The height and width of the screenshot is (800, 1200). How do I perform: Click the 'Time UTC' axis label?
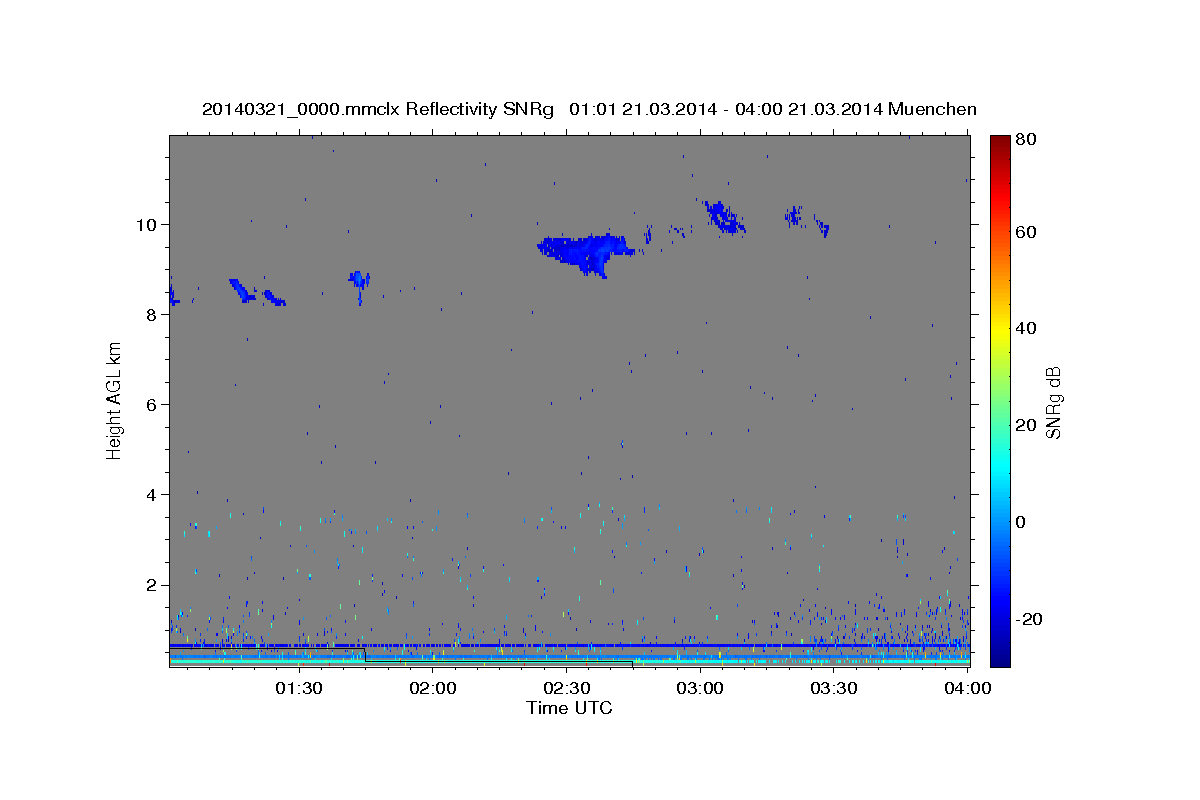tap(569, 708)
